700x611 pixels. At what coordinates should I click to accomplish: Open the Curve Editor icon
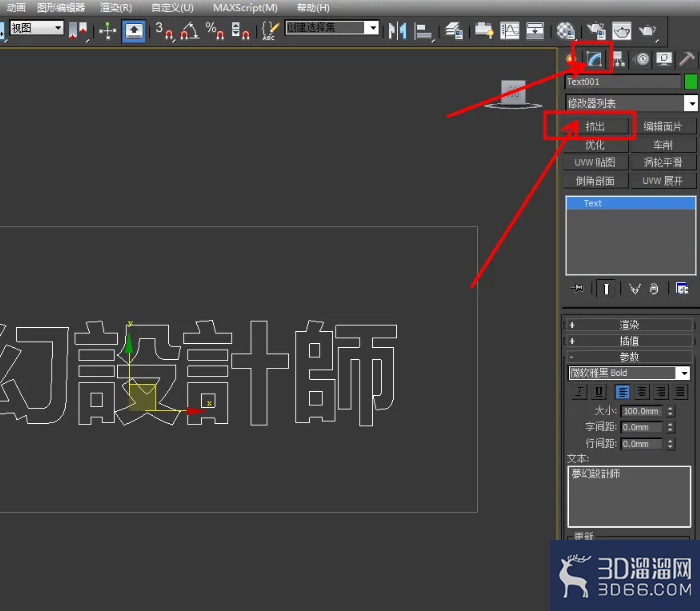pyautogui.click(x=509, y=30)
